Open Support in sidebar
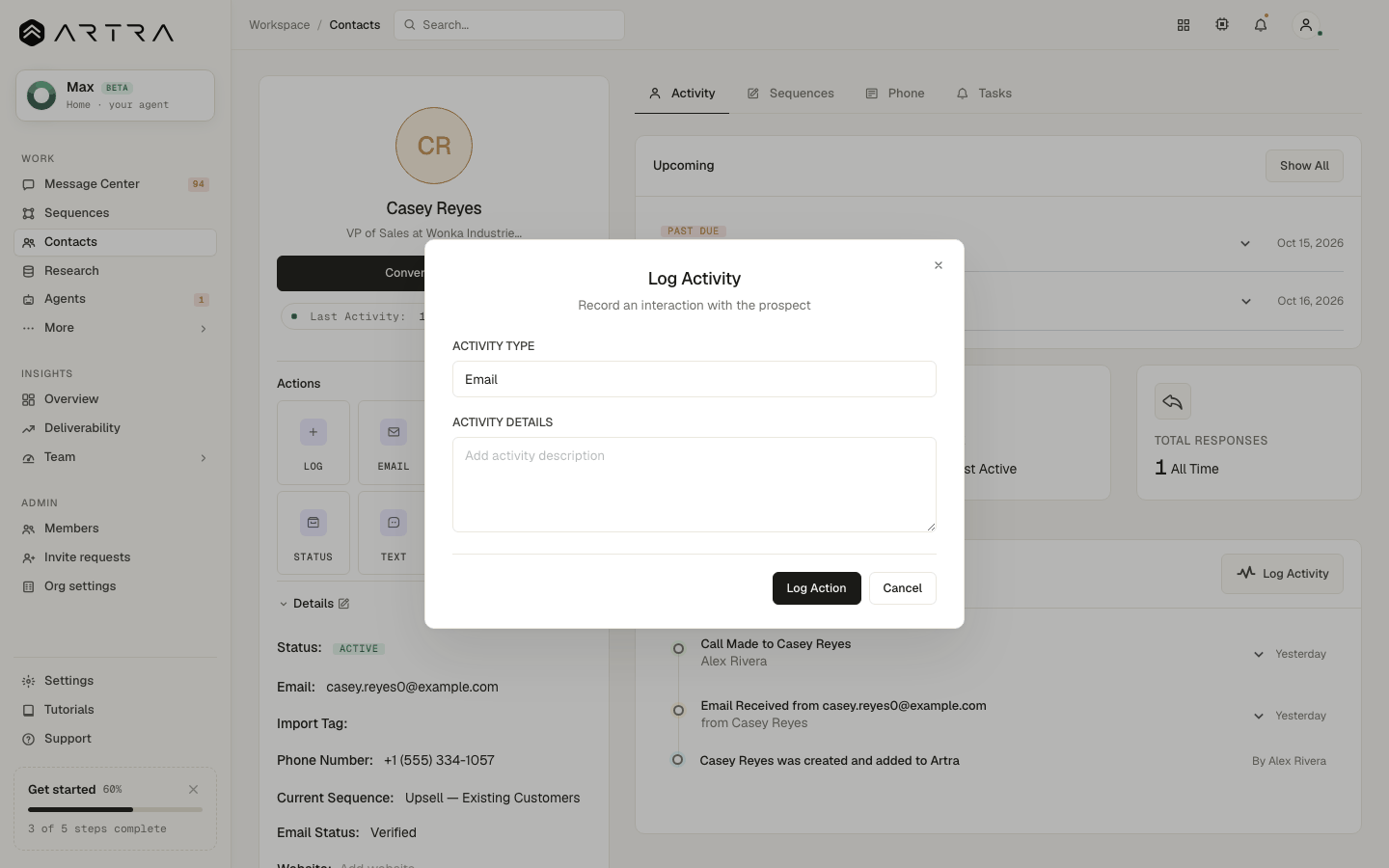 (x=115, y=739)
